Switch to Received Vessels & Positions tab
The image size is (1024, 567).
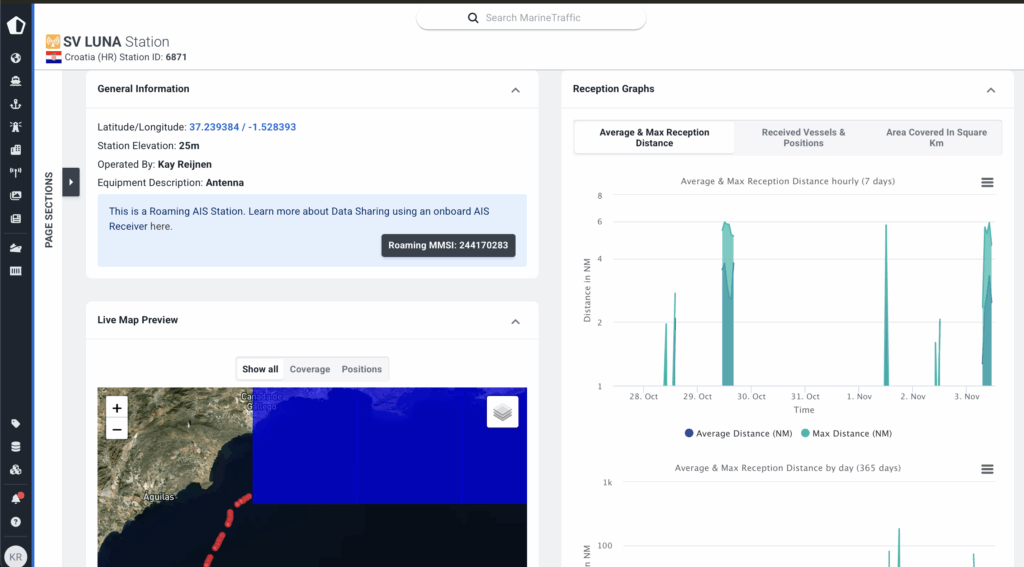point(803,138)
